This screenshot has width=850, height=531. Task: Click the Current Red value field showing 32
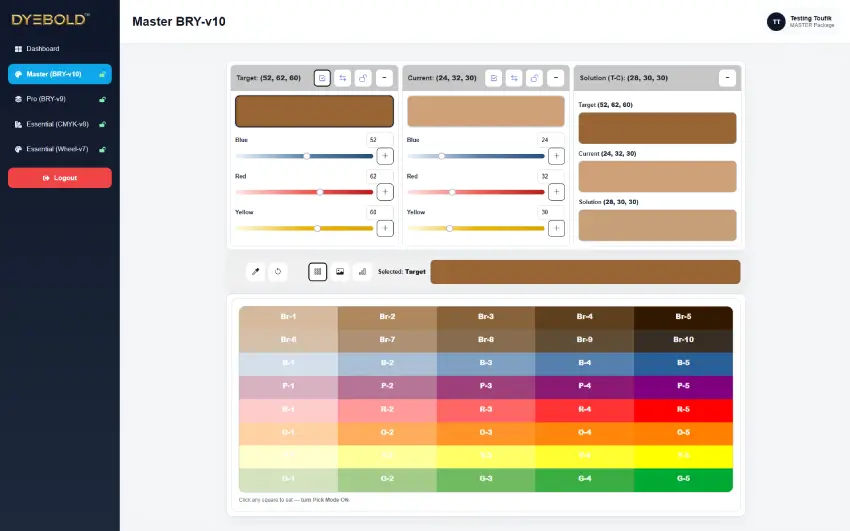click(551, 176)
